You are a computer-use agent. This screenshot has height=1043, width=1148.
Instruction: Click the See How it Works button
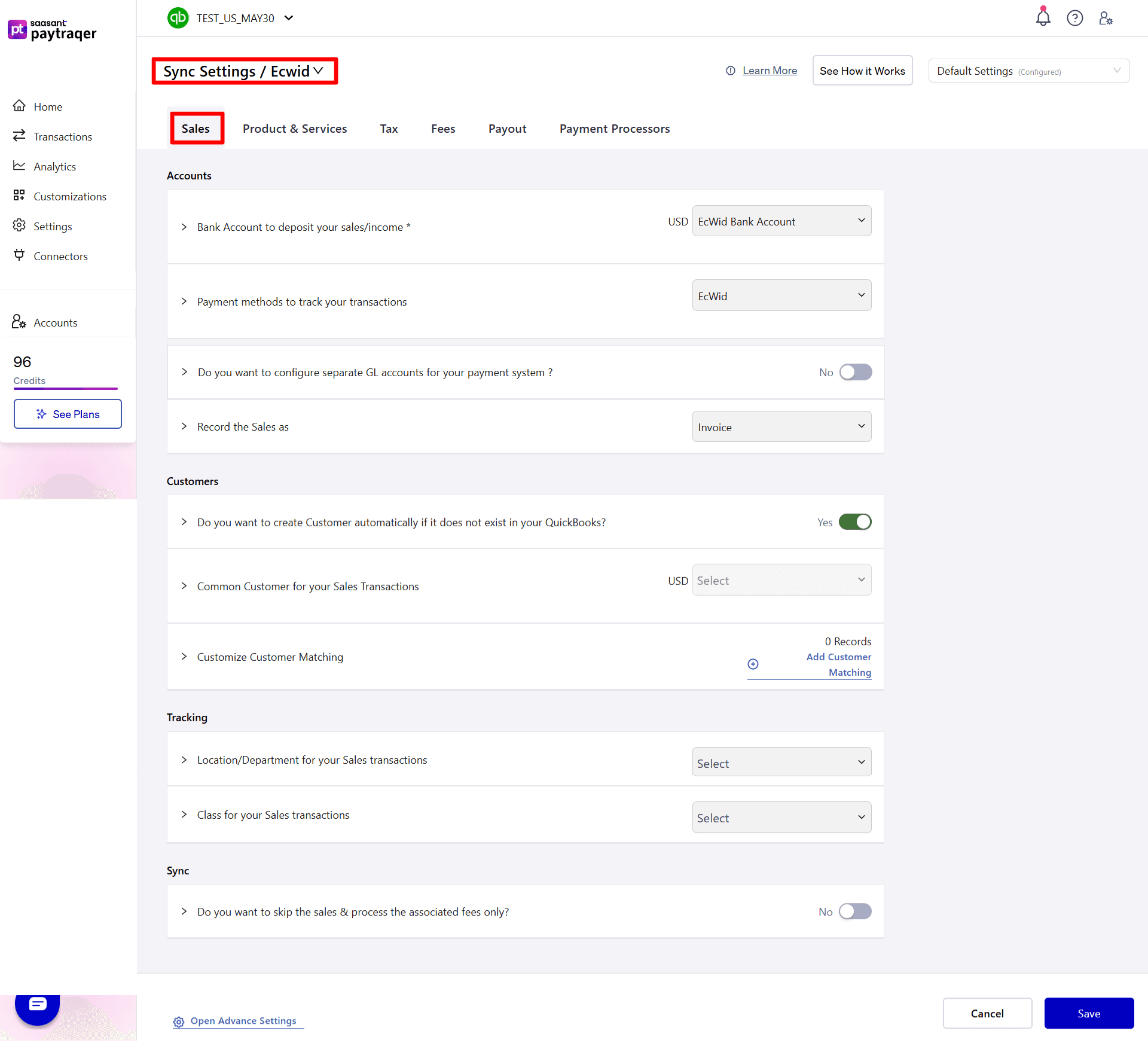pyautogui.click(x=862, y=71)
